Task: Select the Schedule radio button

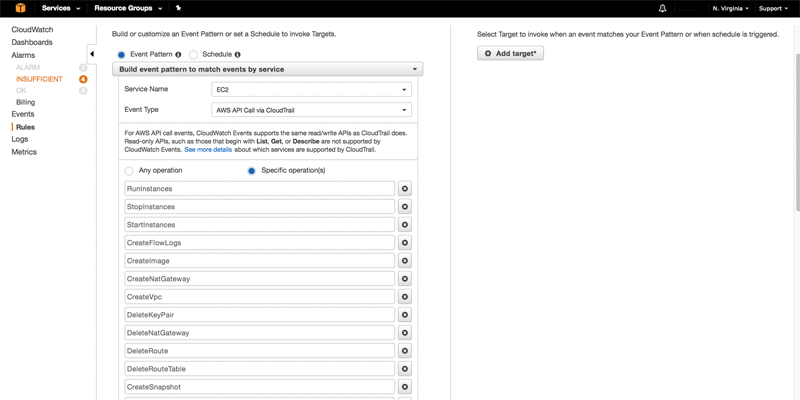Action: [193, 55]
